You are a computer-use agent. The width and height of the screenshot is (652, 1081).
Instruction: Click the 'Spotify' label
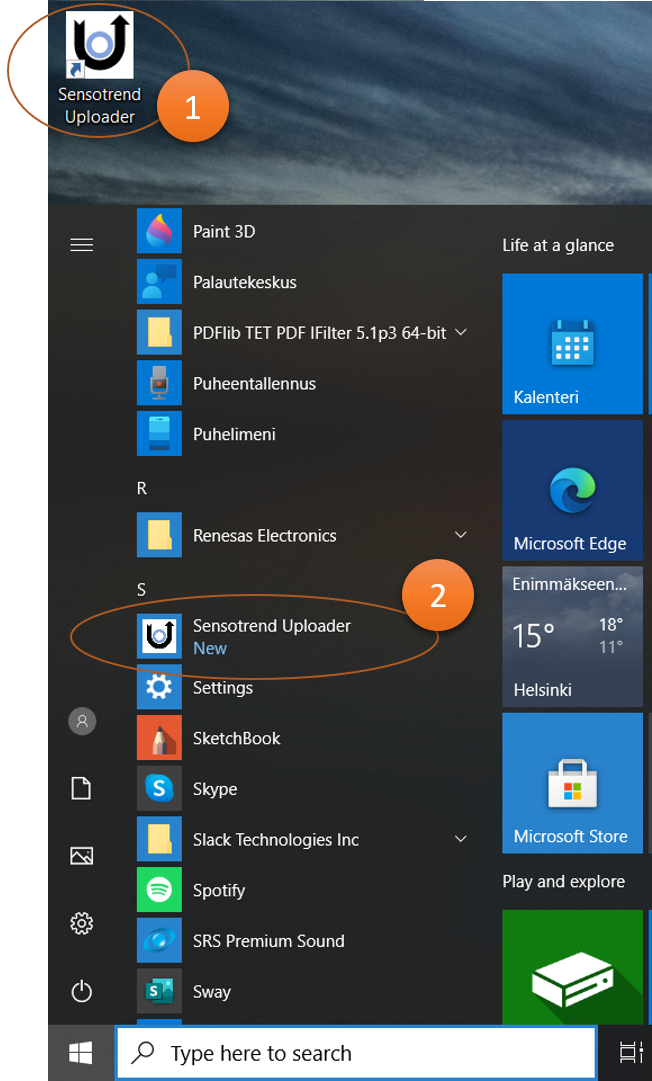tap(219, 891)
